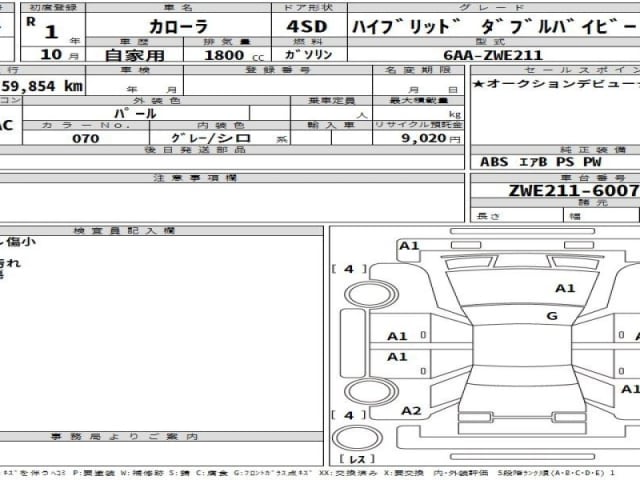Click the 車台番号 header label
The width and height of the screenshot is (640, 480).
click(x=593, y=178)
